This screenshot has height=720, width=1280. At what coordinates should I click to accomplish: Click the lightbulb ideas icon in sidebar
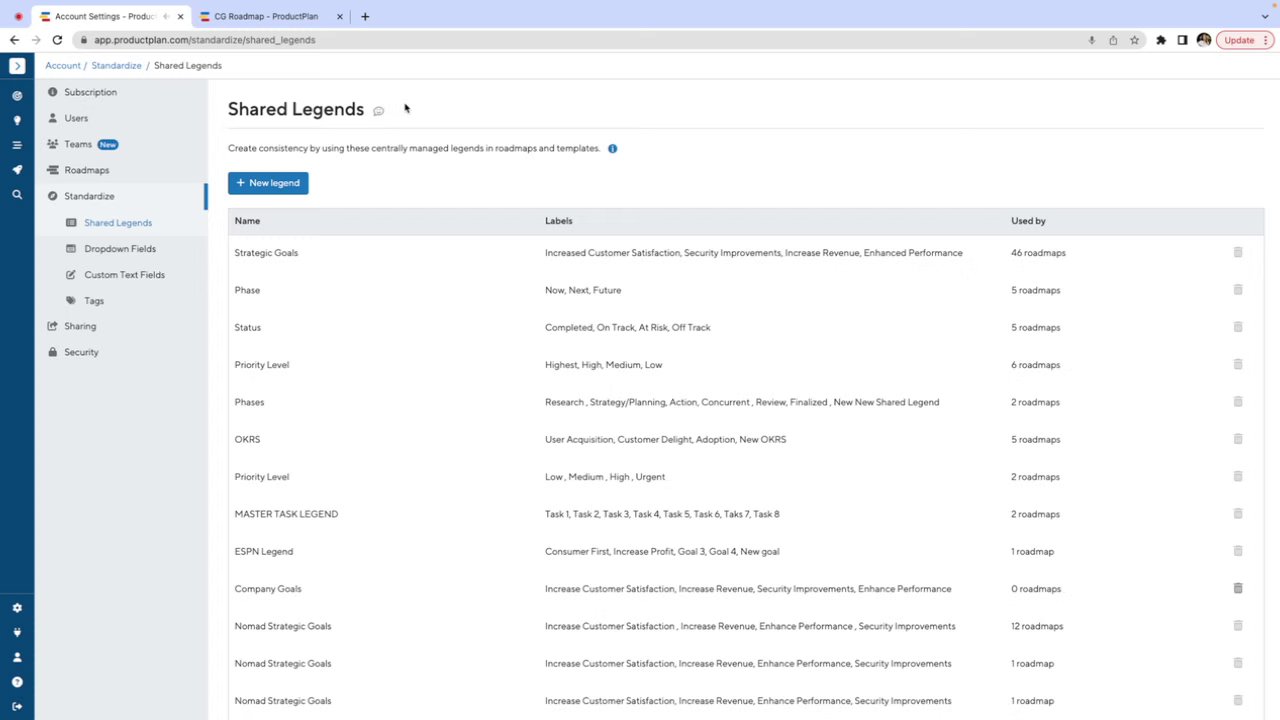coord(17,121)
